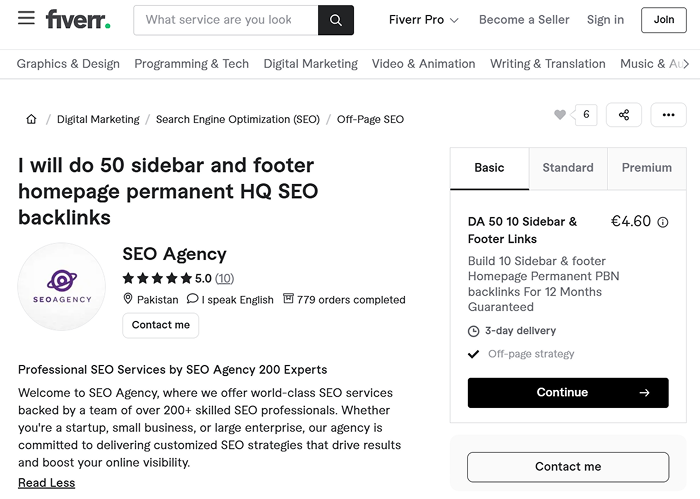Click the Join button

click(663, 20)
